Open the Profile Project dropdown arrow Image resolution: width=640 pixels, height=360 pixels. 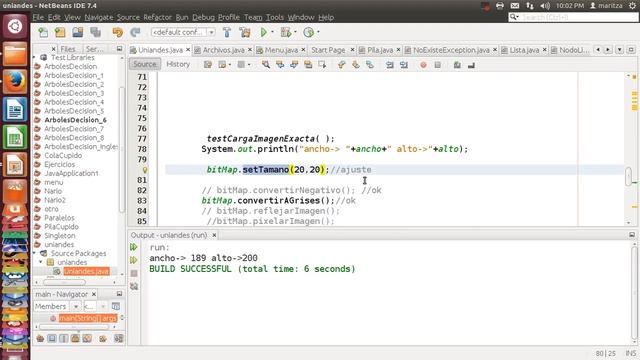point(318,32)
